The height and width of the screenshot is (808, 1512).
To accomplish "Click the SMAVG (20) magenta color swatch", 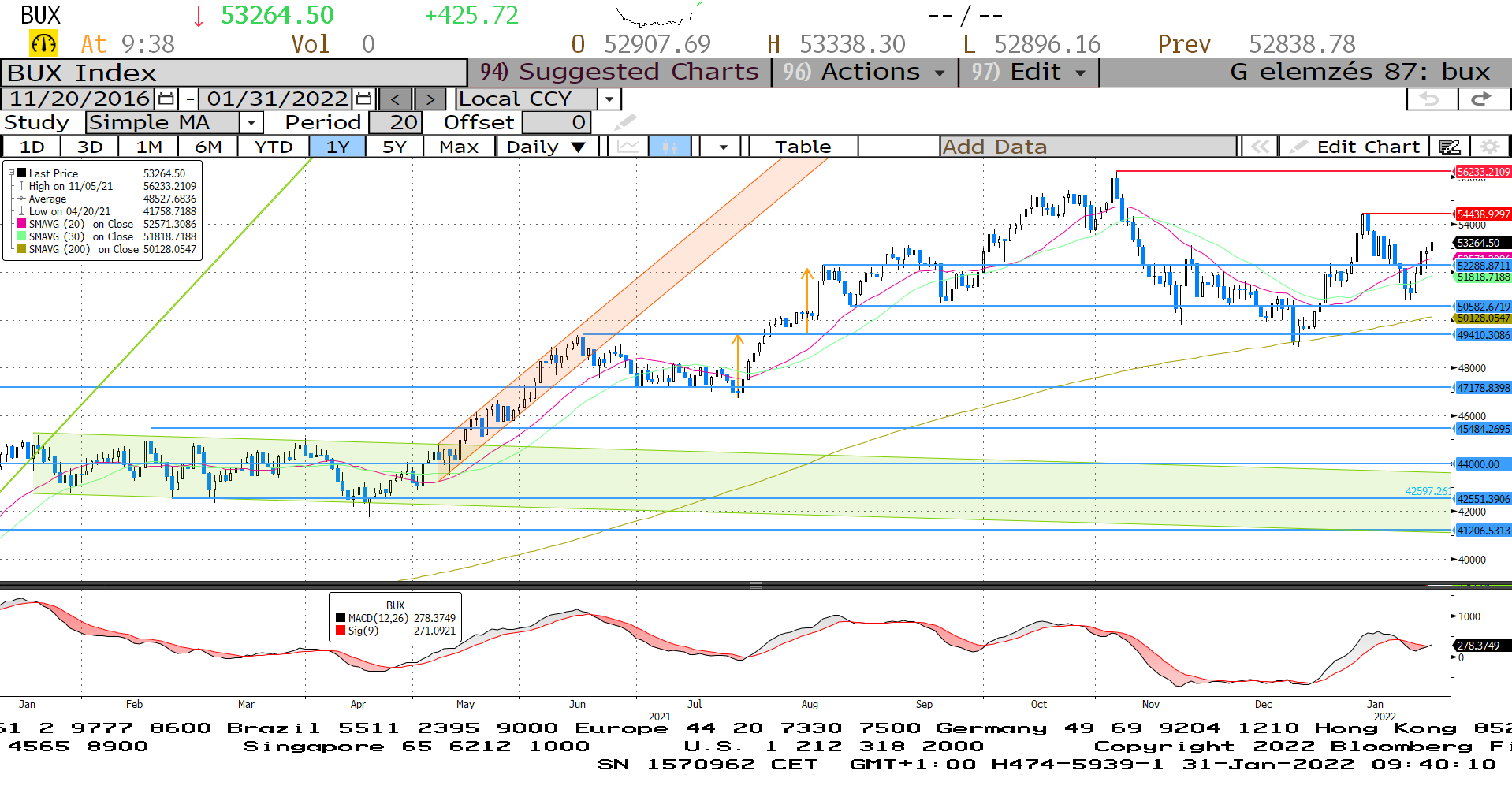I will (x=21, y=224).
